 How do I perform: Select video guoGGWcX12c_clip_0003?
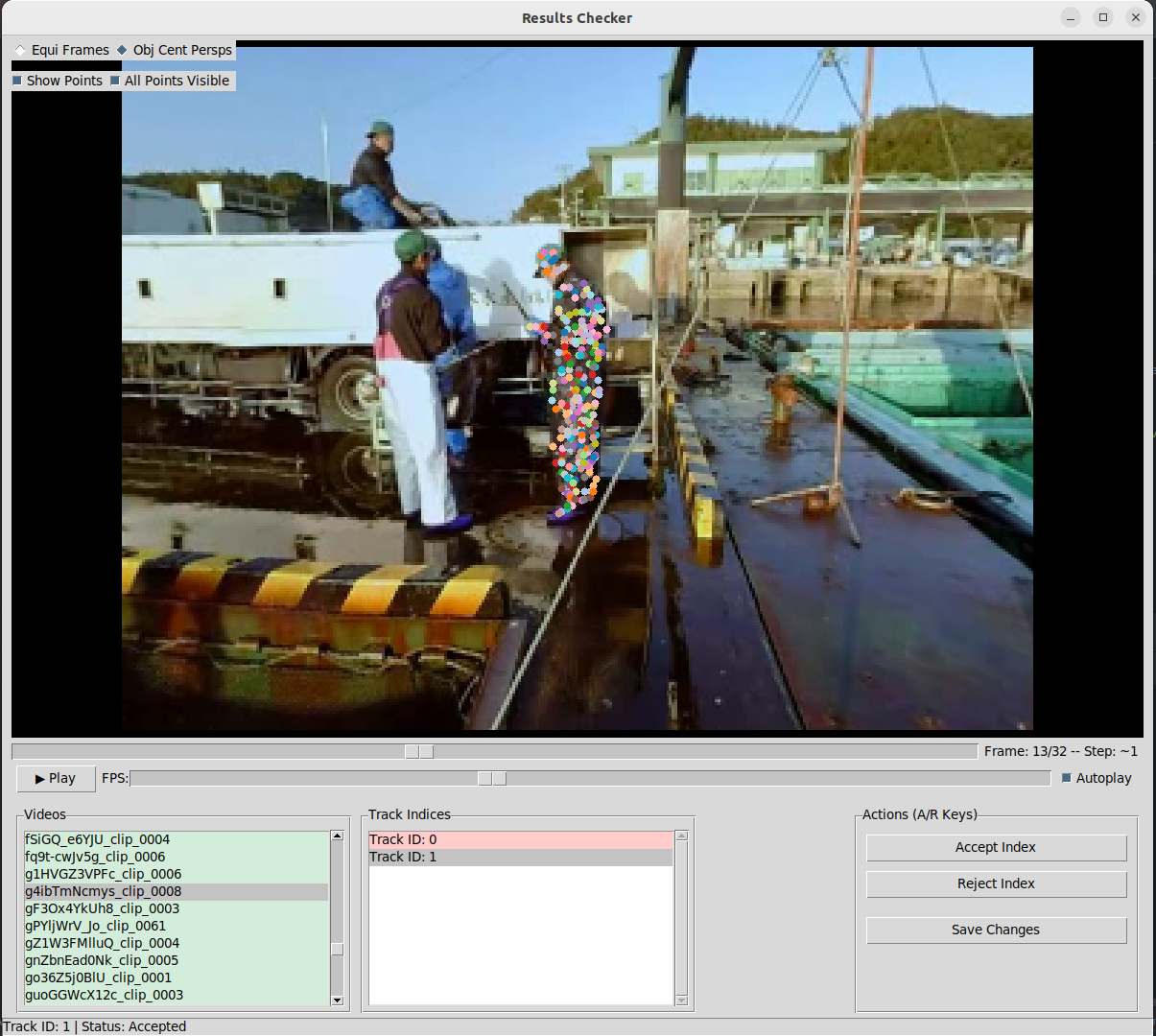[104, 995]
